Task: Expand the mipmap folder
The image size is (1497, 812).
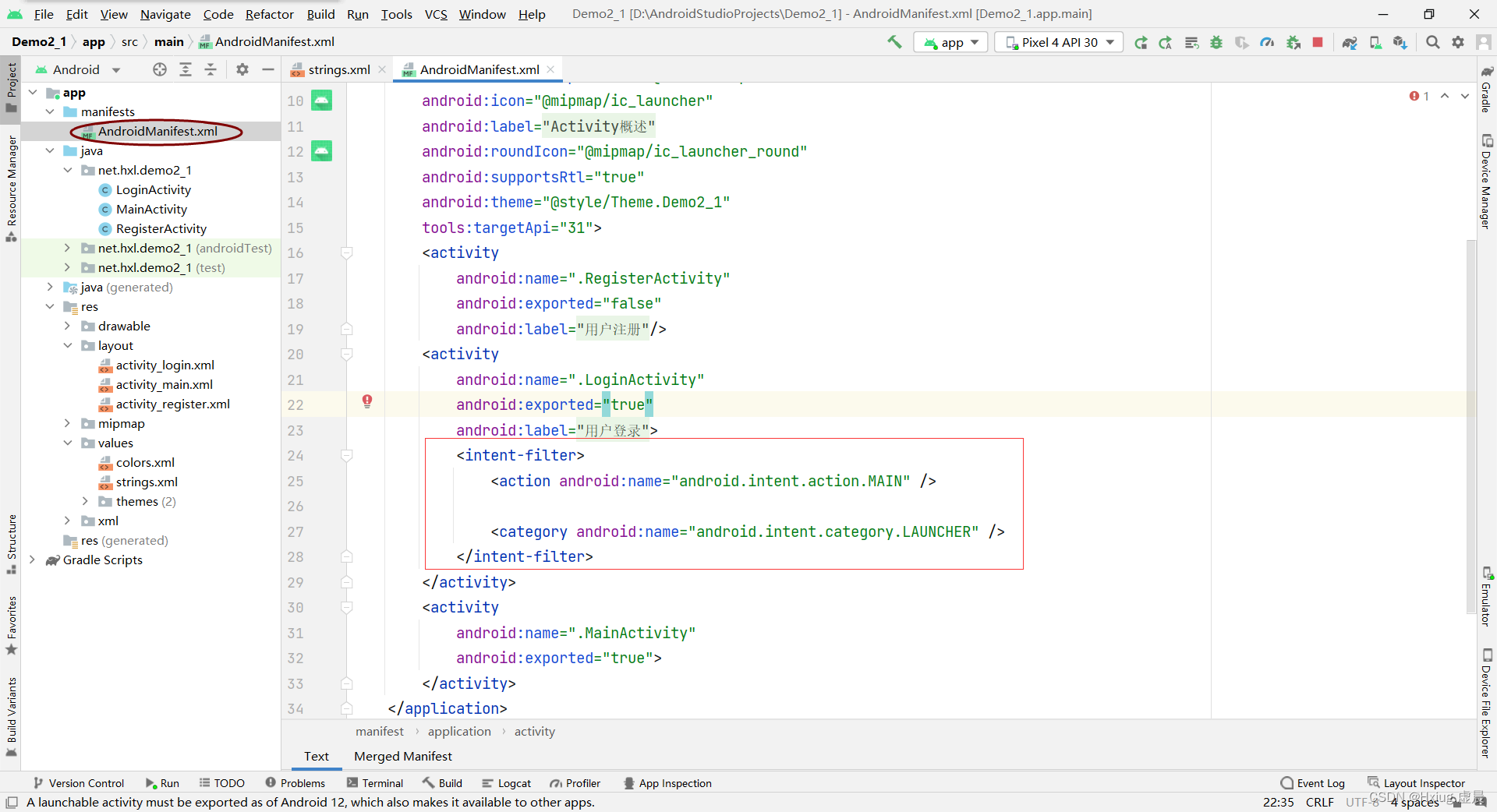Action: click(68, 423)
